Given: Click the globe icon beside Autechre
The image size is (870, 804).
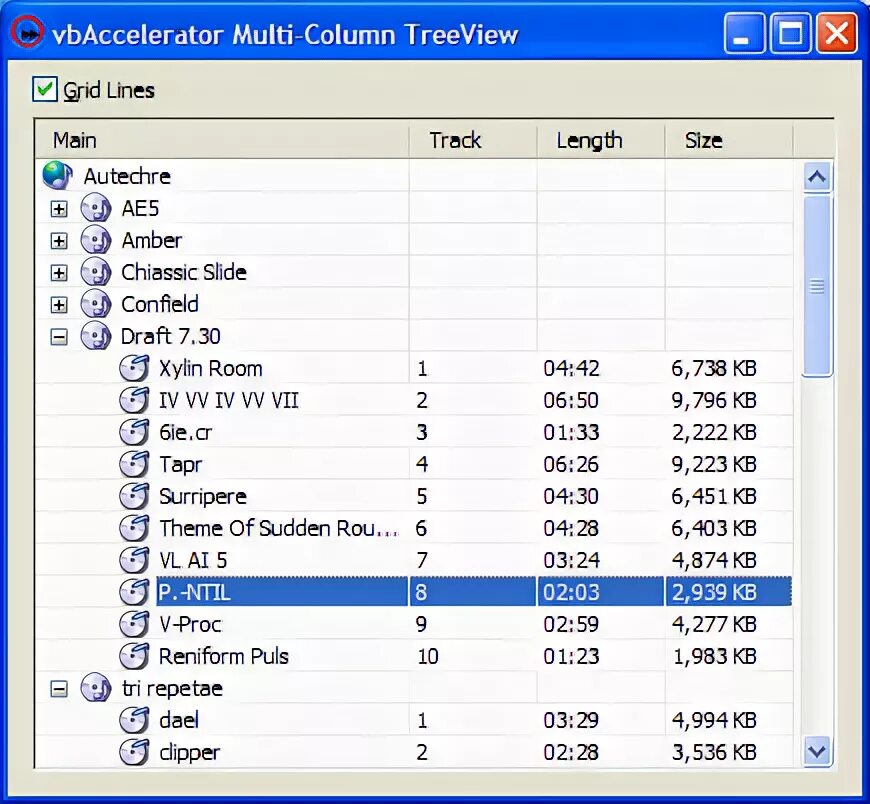Looking at the screenshot, I should [57, 175].
